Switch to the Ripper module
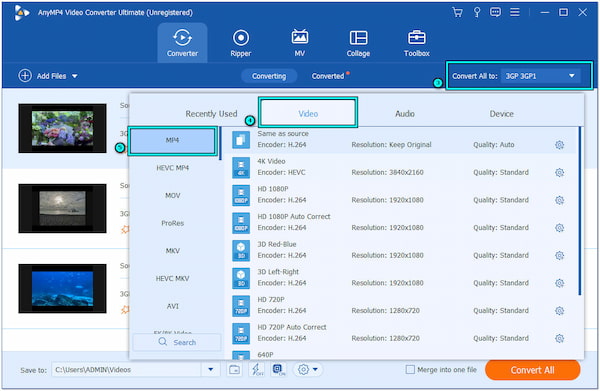This screenshot has height=391, width=600. pos(241,43)
